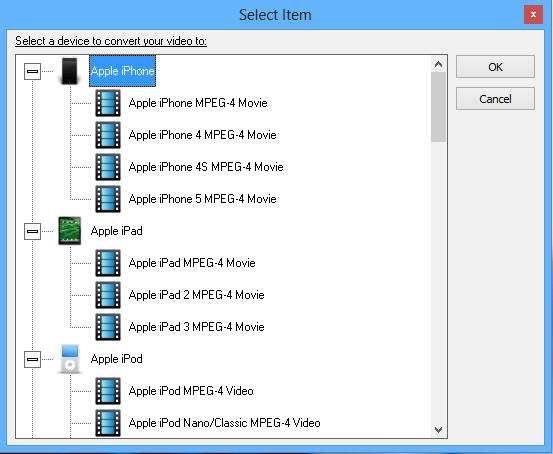Choose Apple iPod MPEG-4 Video
The image size is (553, 454).
tap(191, 391)
